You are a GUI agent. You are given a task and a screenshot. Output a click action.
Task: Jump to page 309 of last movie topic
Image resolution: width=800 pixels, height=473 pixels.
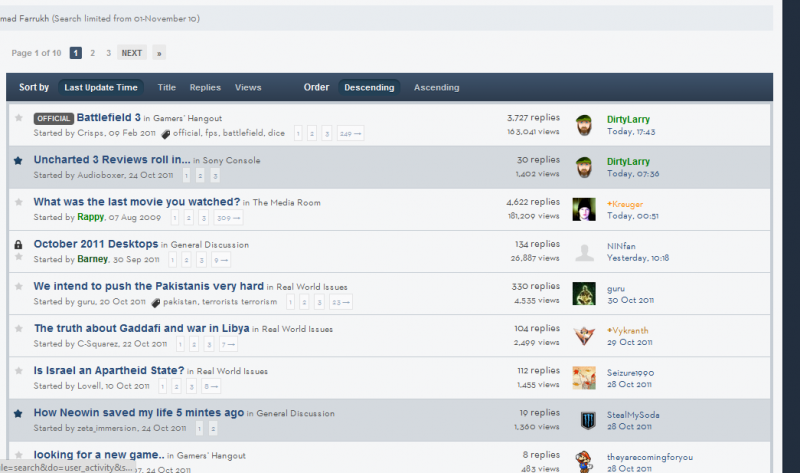coord(228,218)
